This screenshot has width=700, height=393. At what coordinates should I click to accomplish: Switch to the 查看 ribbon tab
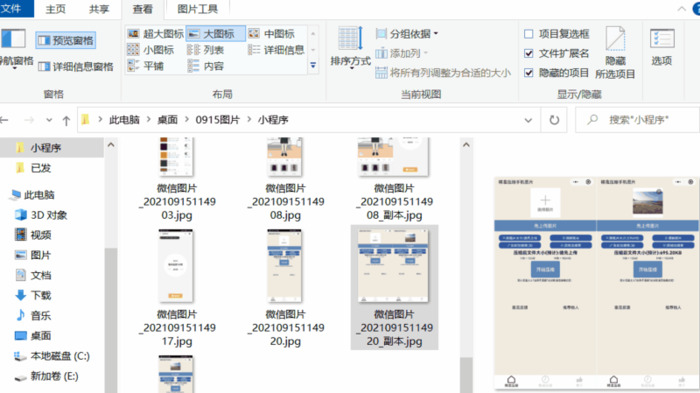point(142,9)
